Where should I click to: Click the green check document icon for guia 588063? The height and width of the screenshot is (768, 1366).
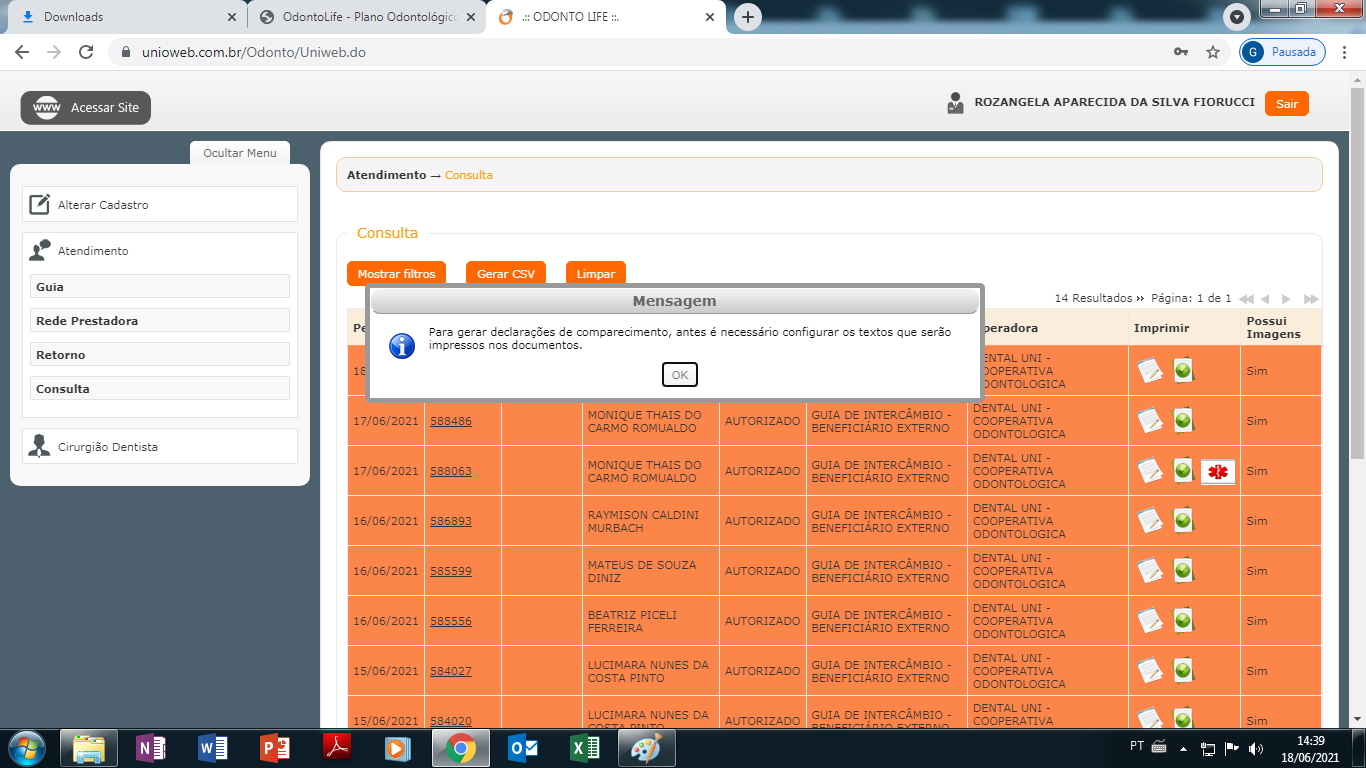pyautogui.click(x=1183, y=471)
